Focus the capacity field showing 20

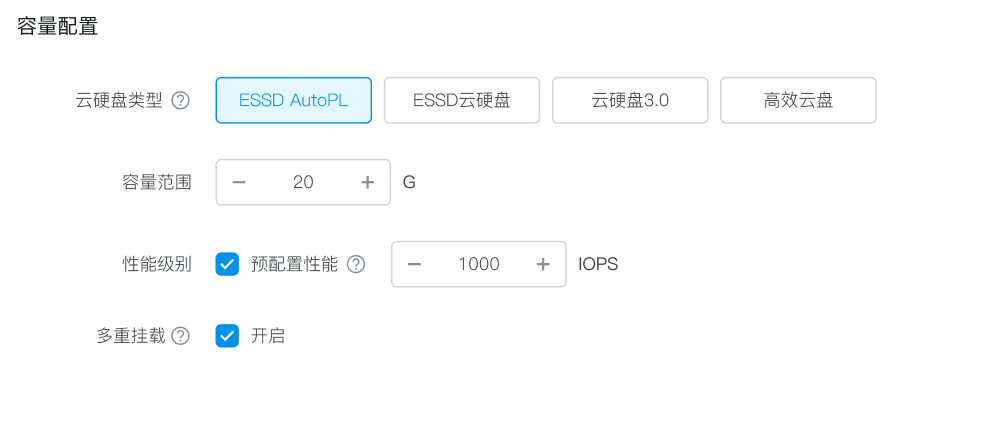tap(303, 182)
